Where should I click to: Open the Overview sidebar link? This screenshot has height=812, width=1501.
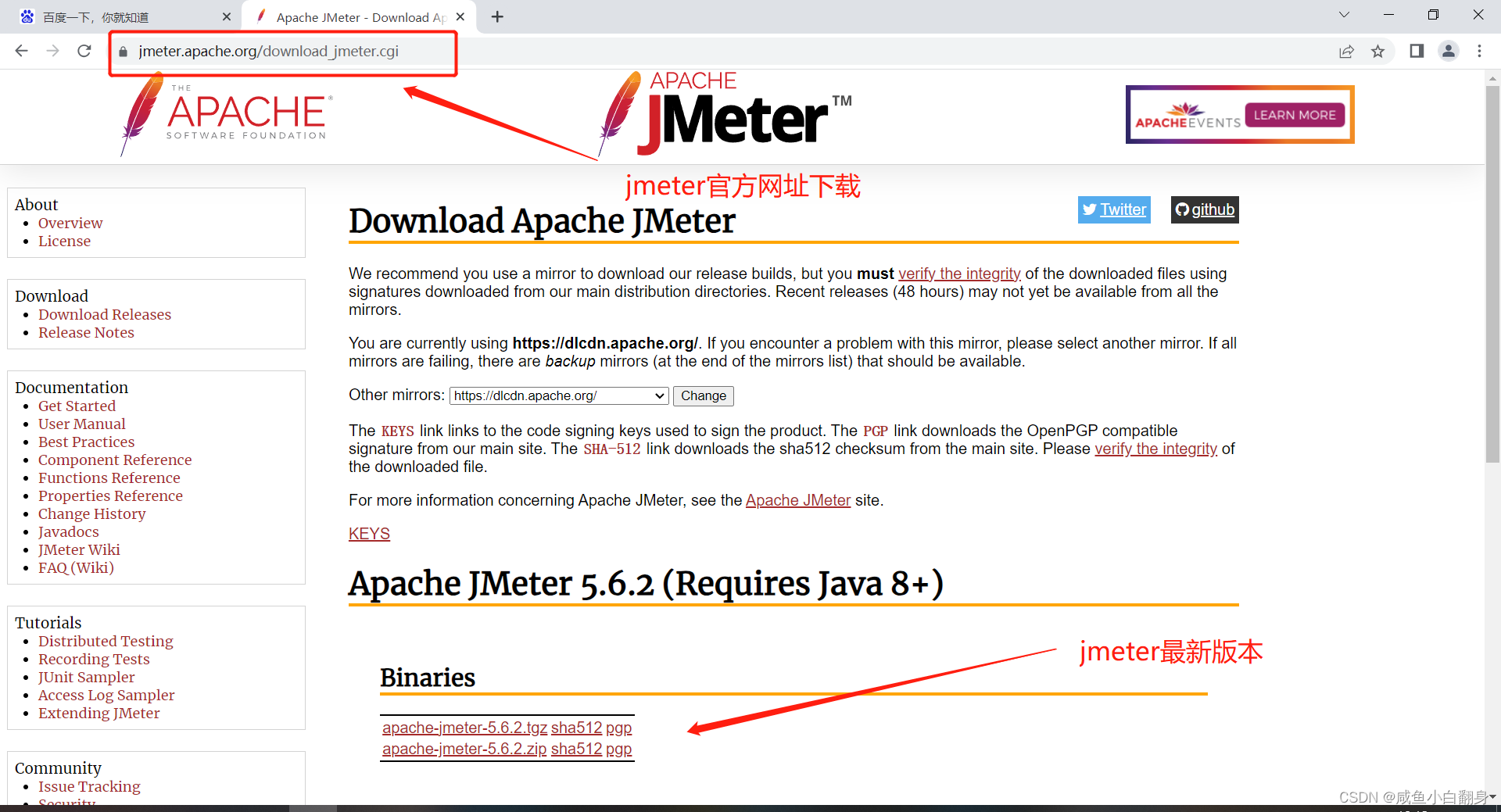tap(70, 223)
